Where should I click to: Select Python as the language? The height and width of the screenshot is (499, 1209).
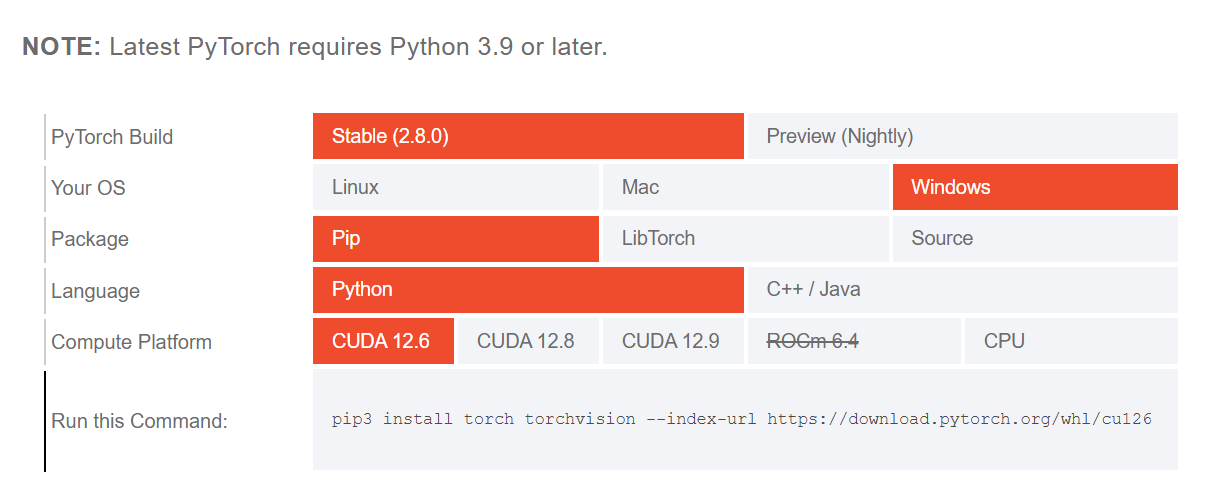tap(528, 290)
